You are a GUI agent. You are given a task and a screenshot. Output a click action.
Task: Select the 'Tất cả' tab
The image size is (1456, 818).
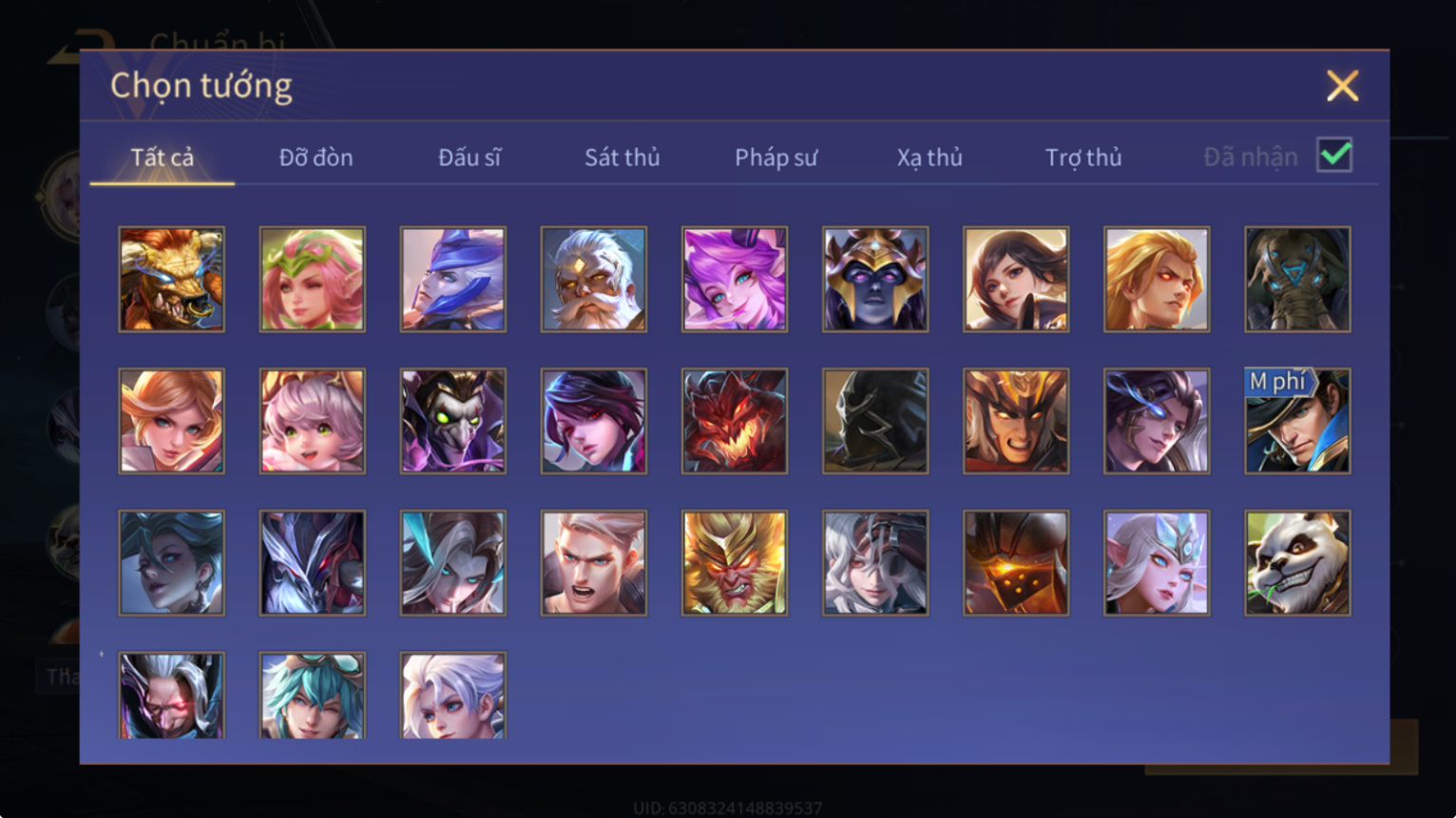point(163,158)
